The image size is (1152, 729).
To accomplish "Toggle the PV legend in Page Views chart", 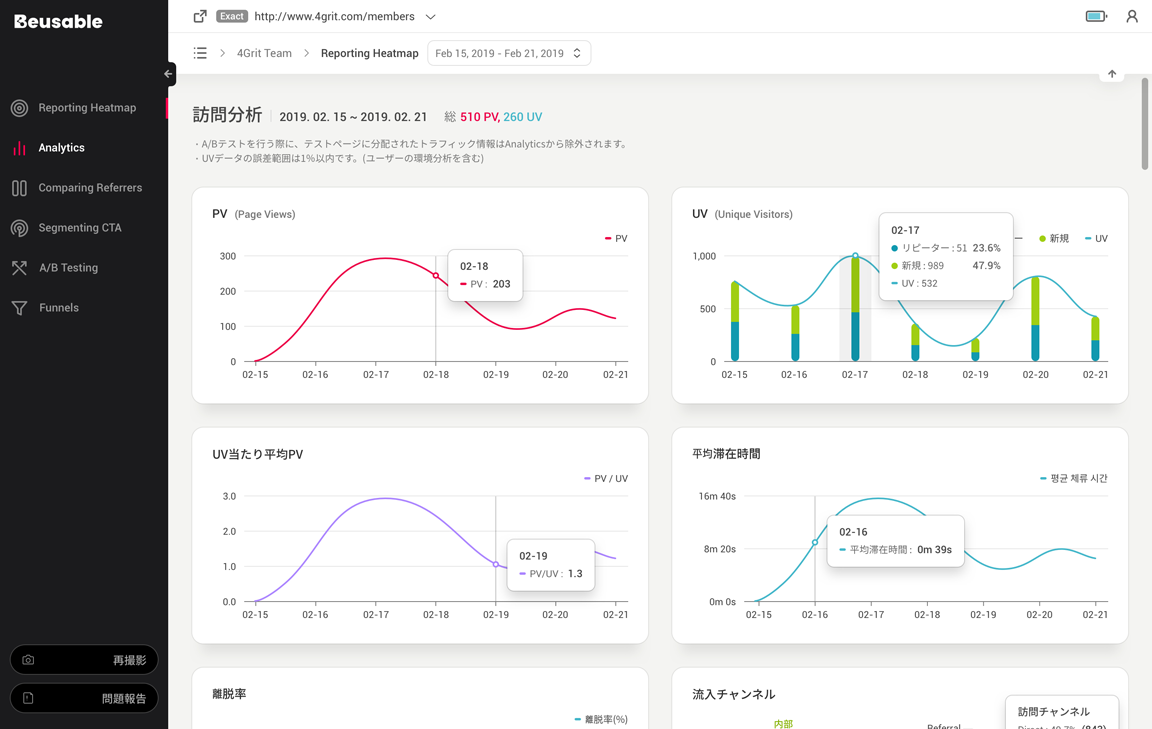I will point(616,239).
